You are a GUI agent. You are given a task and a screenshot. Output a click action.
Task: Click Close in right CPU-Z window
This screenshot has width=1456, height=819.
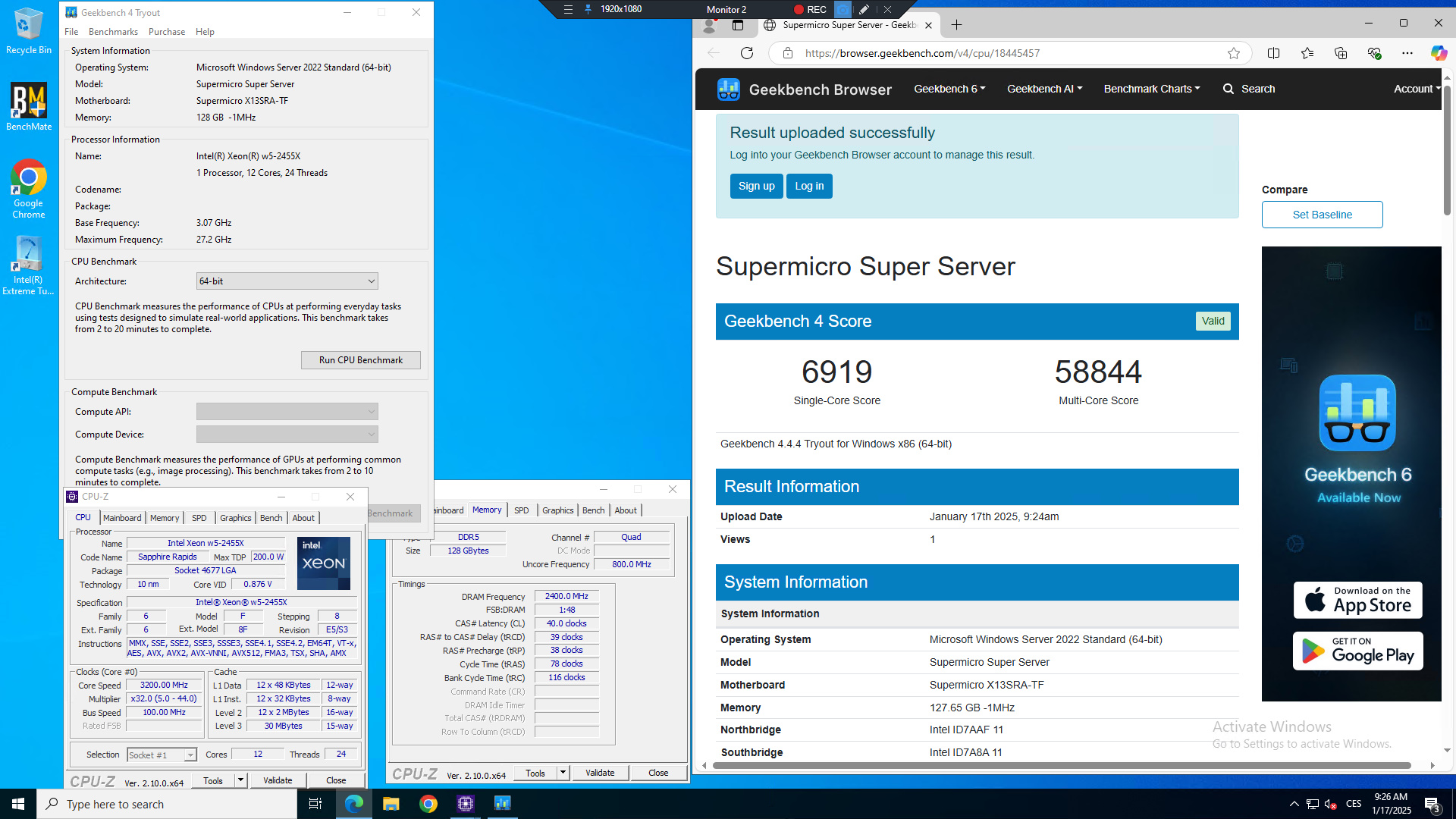(658, 773)
